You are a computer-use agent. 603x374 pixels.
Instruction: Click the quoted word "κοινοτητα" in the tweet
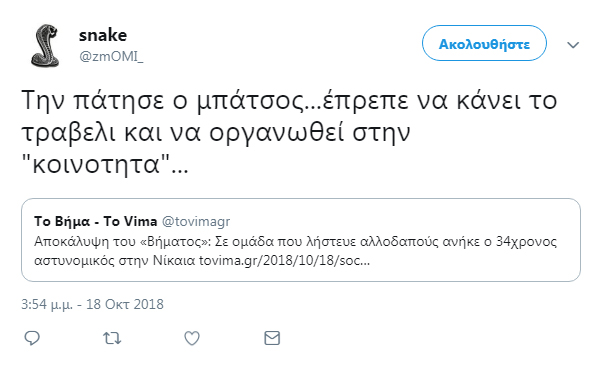click(96, 164)
